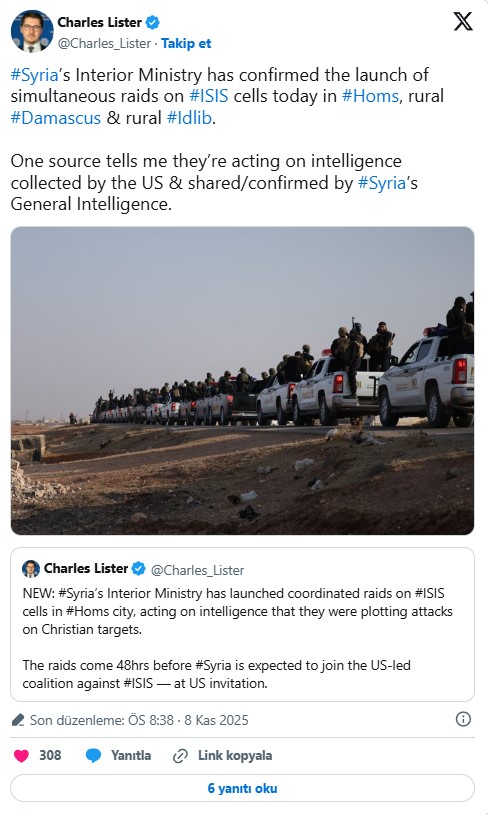Open the #Idlib hashtag link

189,118
